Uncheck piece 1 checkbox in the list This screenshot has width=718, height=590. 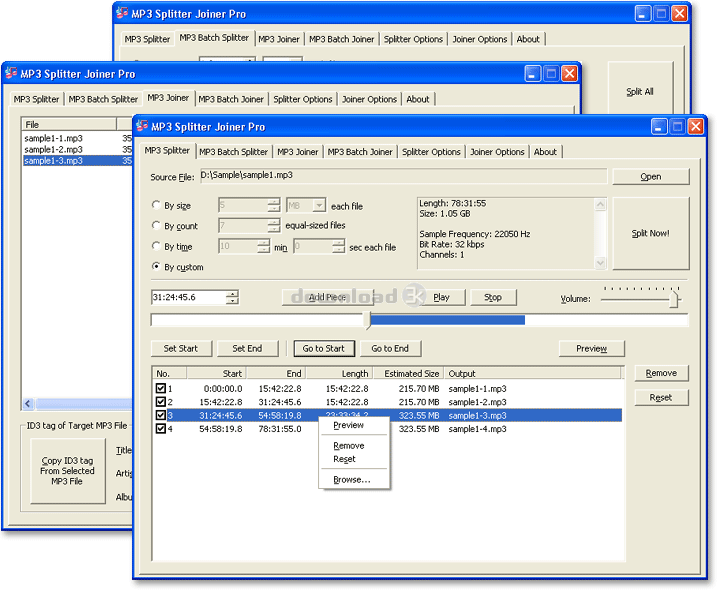coord(160,388)
